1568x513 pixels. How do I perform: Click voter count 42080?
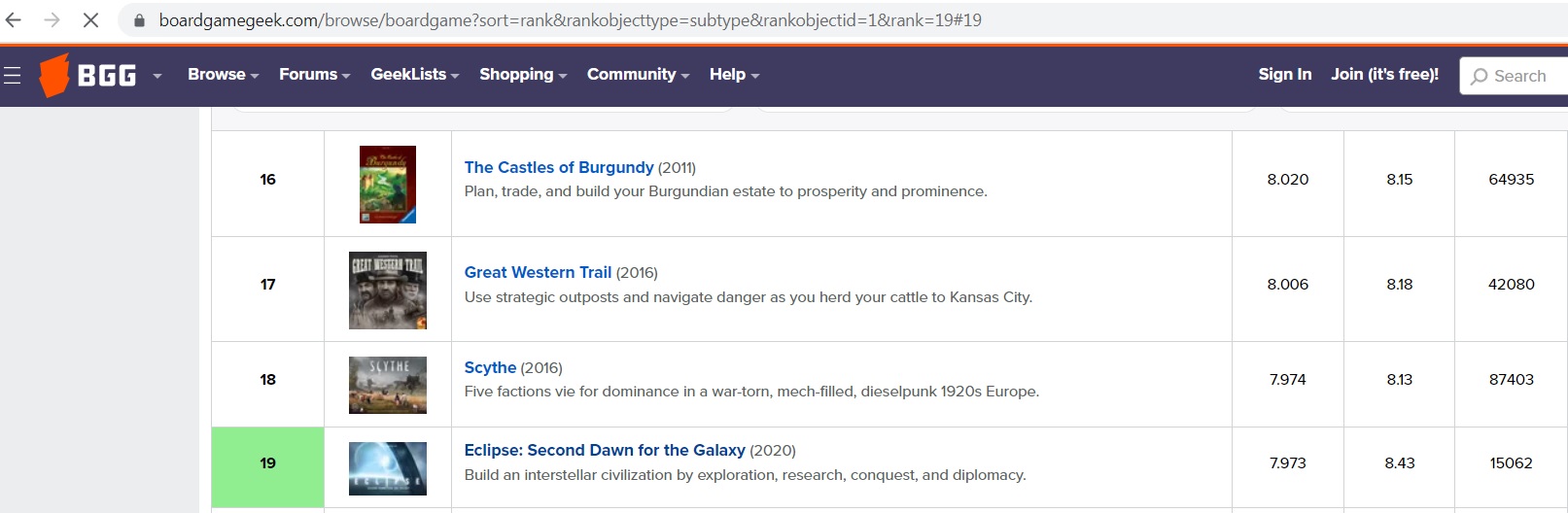1512,284
